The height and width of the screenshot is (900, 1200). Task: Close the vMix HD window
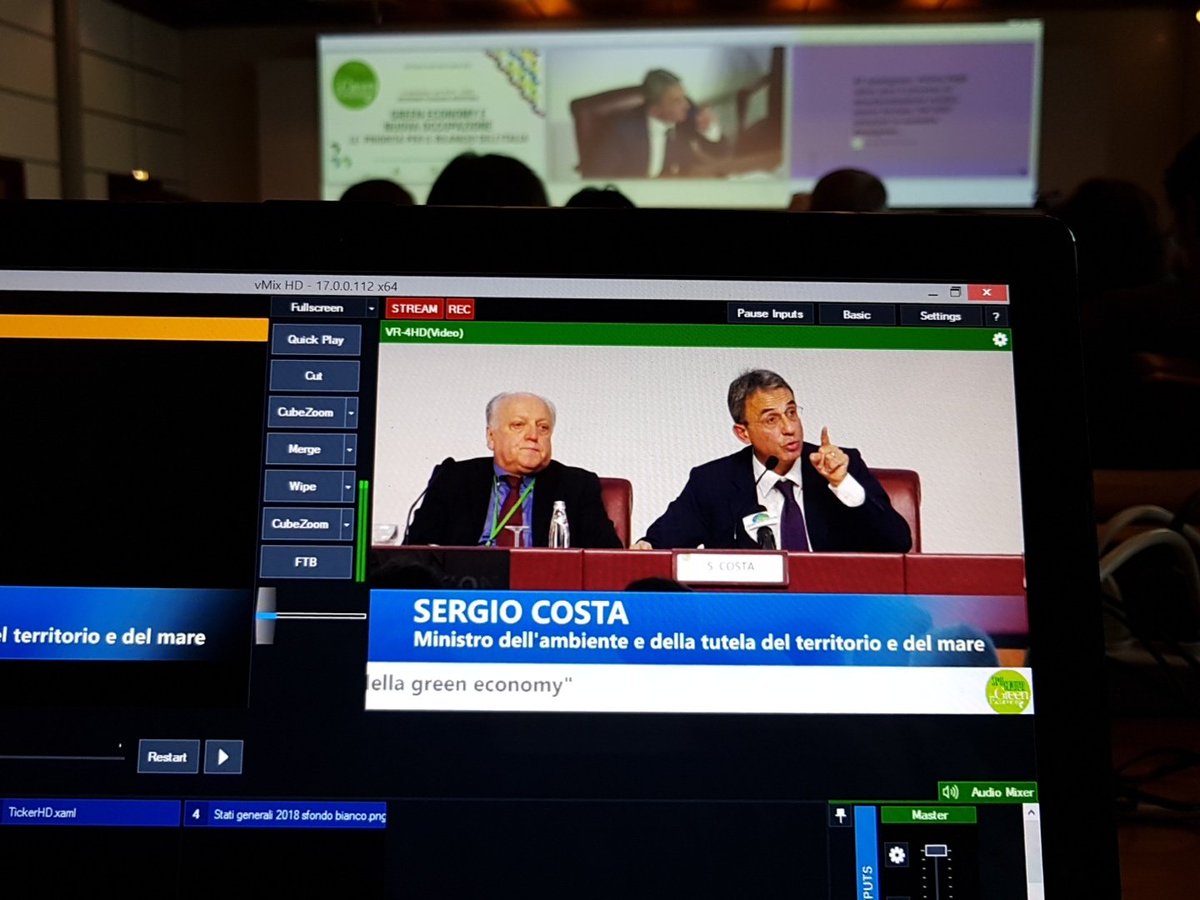click(x=988, y=293)
